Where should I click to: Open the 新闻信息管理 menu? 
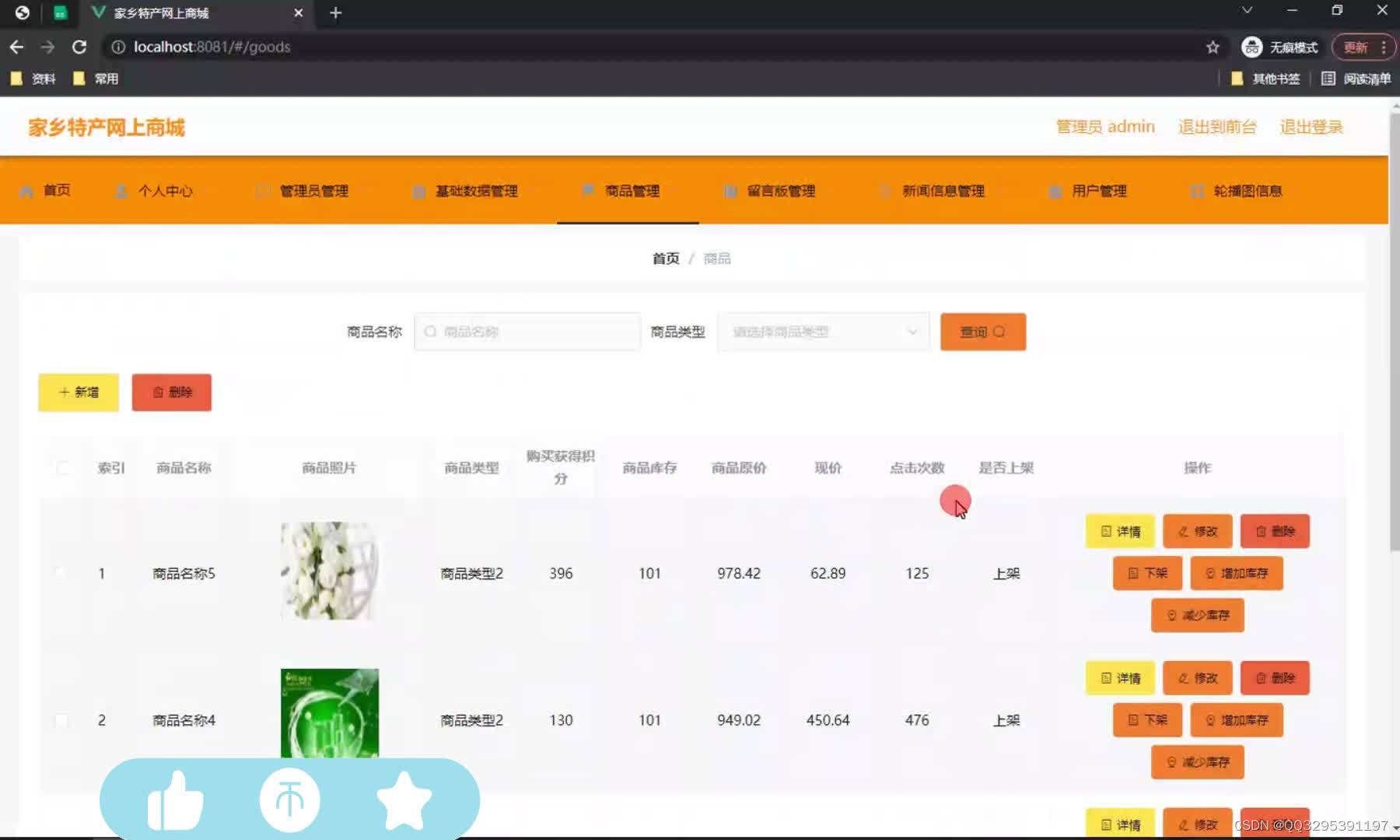[932, 191]
